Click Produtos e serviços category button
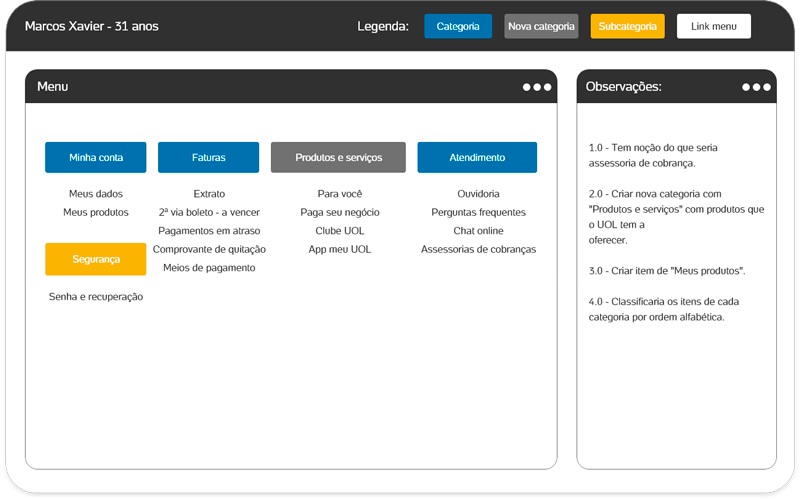This screenshot has width=800, height=500. [338, 158]
